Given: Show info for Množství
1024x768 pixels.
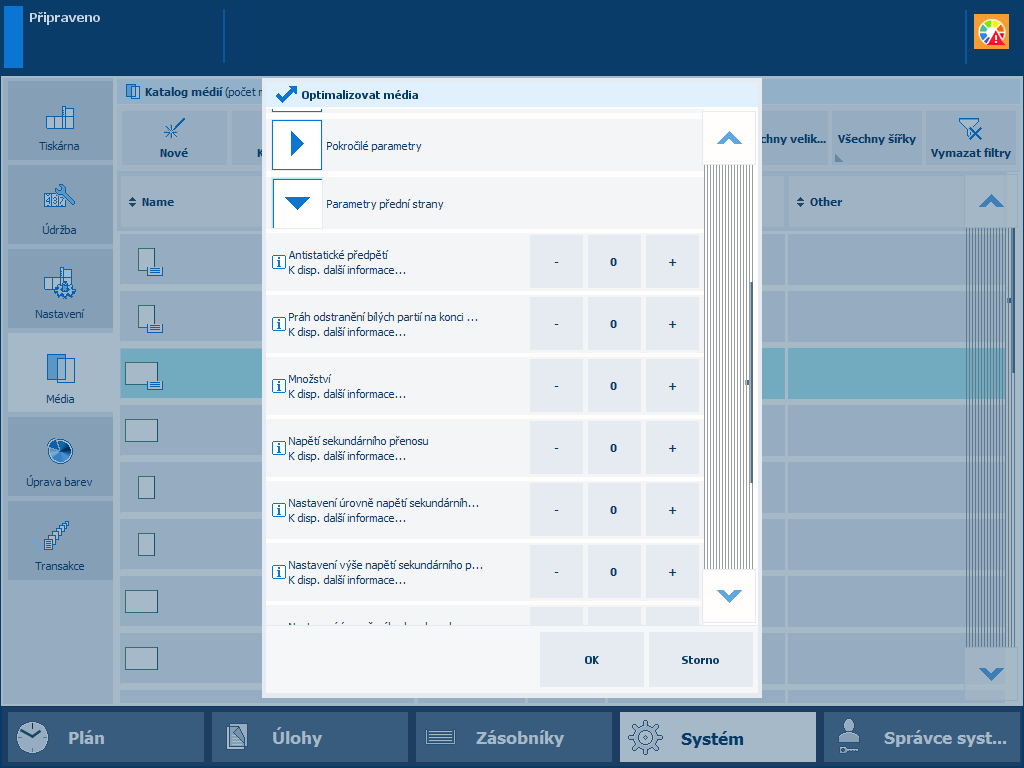Looking at the screenshot, I should [x=278, y=386].
